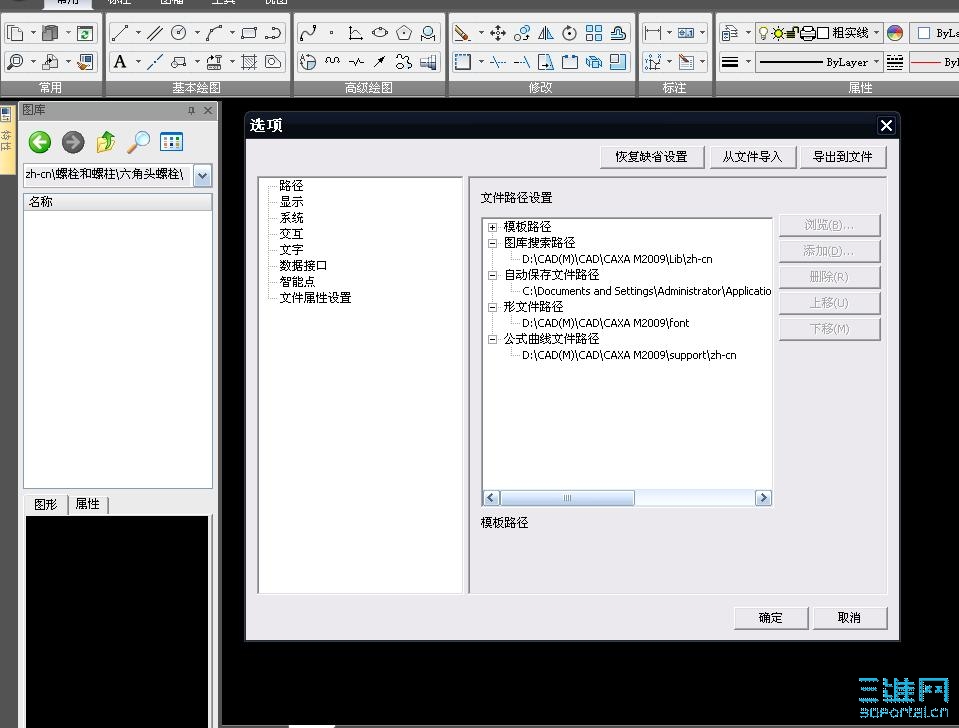Confirm with the 确定 button

771,618
